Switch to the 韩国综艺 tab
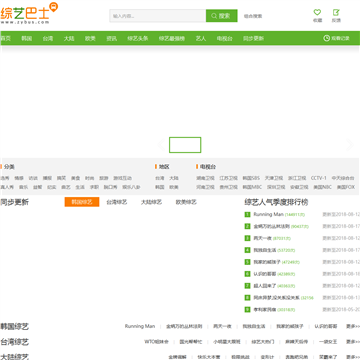This screenshot has width=360, height=360. (82, 202)
